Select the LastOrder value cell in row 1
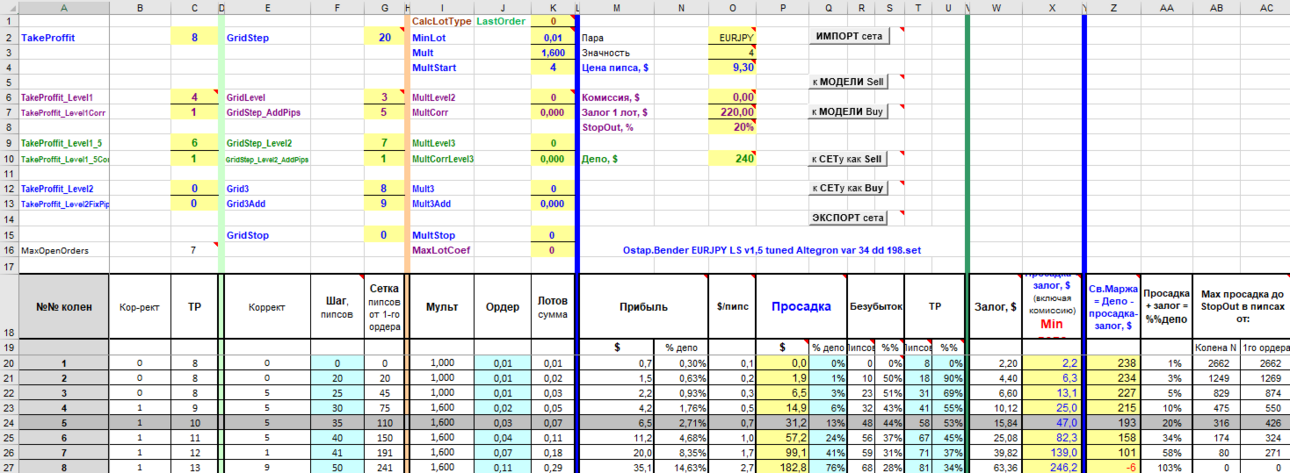The width and height of the screenshot is (1290, 473). point(552,21)
